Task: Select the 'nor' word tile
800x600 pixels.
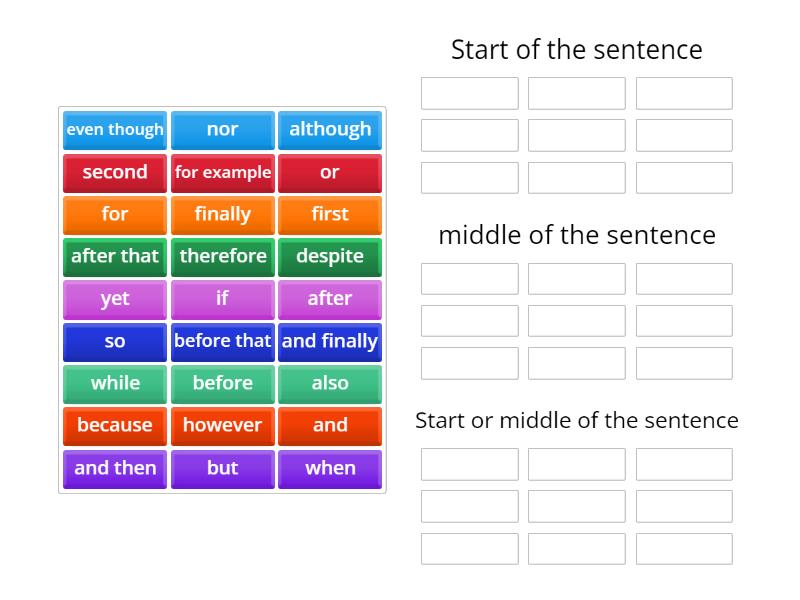Action: 222,130
